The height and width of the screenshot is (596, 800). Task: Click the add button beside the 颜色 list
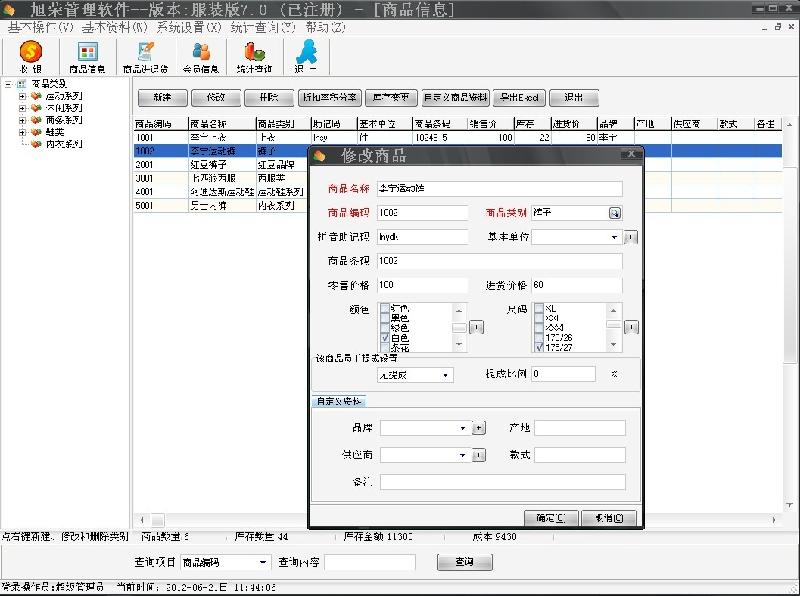pyautogui.click(x=476, y=326)
